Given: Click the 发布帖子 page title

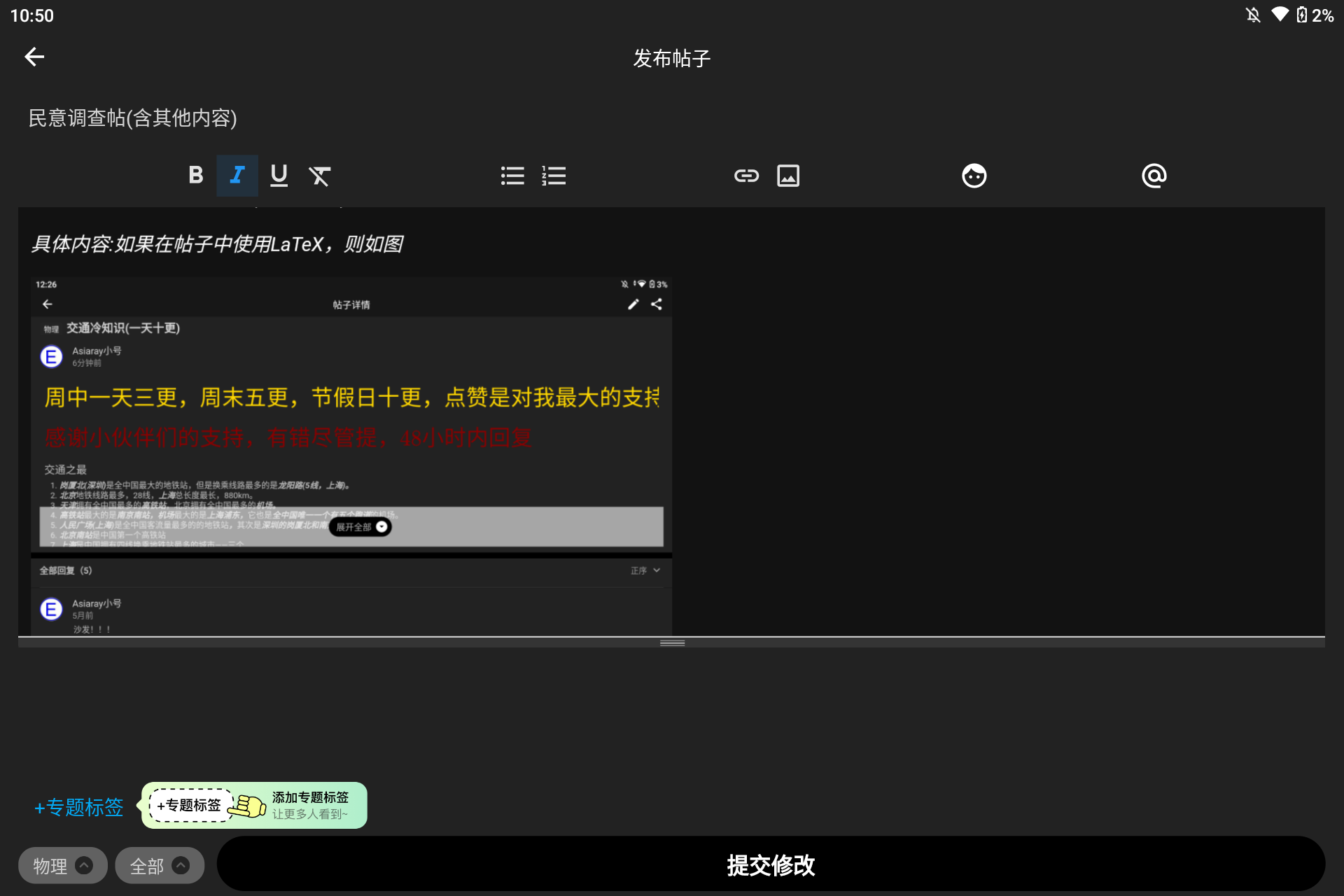Looking at the screenshot, I should [x=672, y=58].
